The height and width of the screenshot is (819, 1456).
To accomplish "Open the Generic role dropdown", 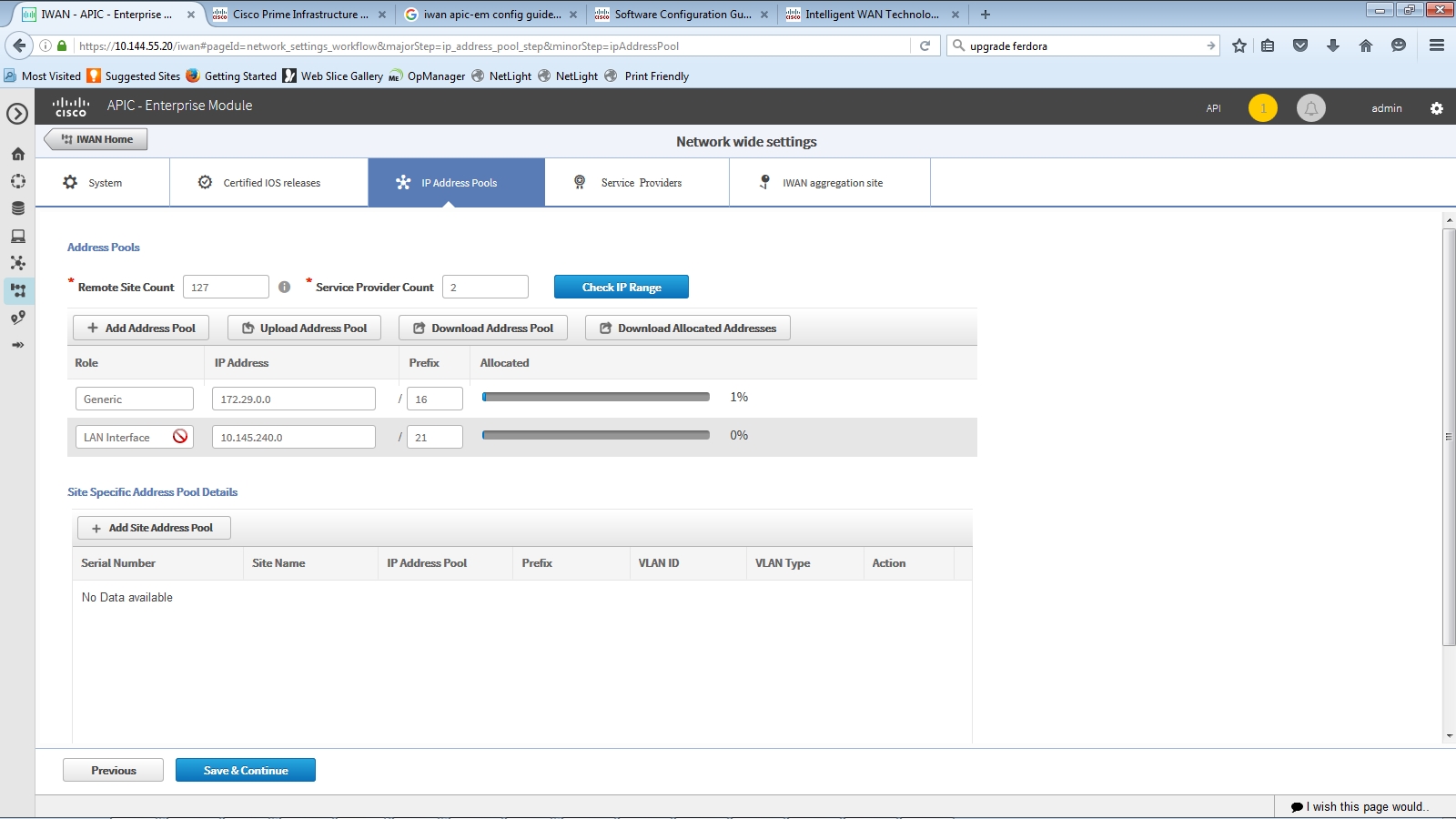I will point(135,399).
